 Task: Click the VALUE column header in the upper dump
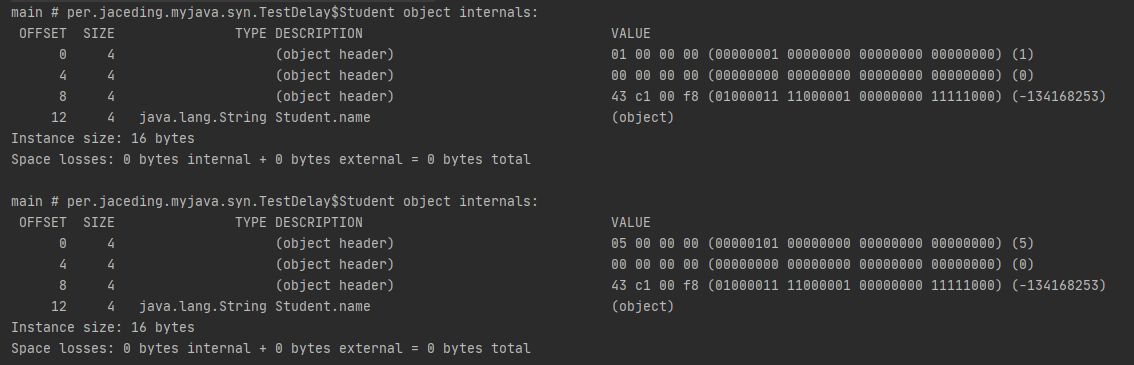click(x=631, y=33)
